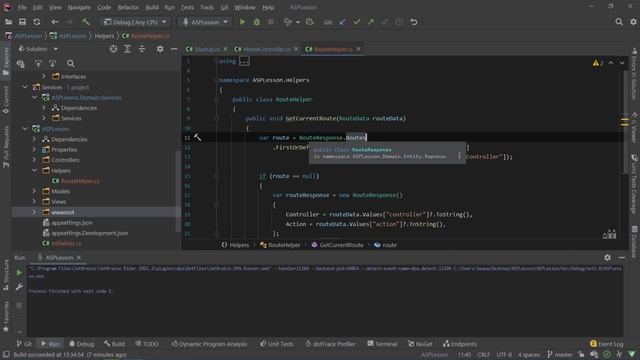
Task: Open the Debug | Any CPU configuration dropdown
Action: (135, 22)
